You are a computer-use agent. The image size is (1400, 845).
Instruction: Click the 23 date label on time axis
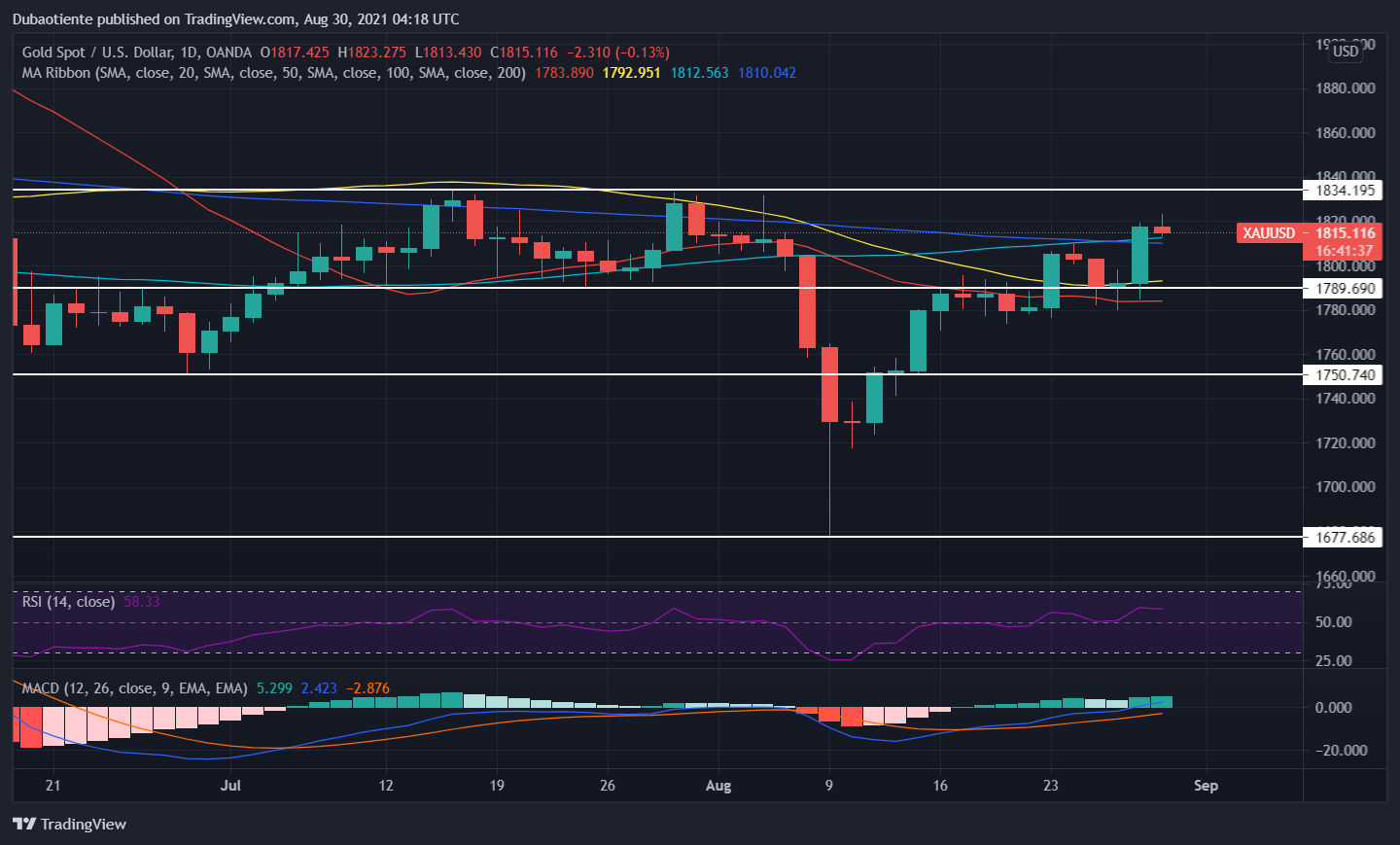1051,786
